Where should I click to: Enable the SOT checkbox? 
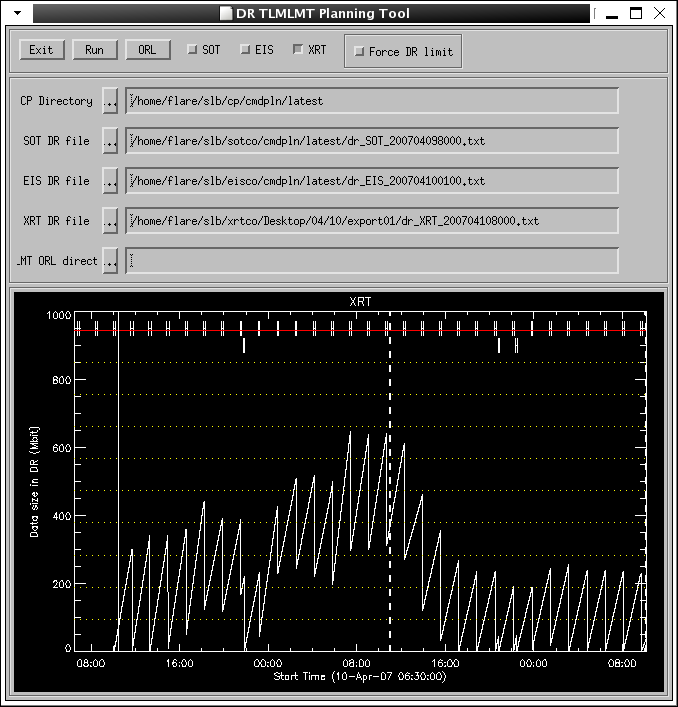192,50
